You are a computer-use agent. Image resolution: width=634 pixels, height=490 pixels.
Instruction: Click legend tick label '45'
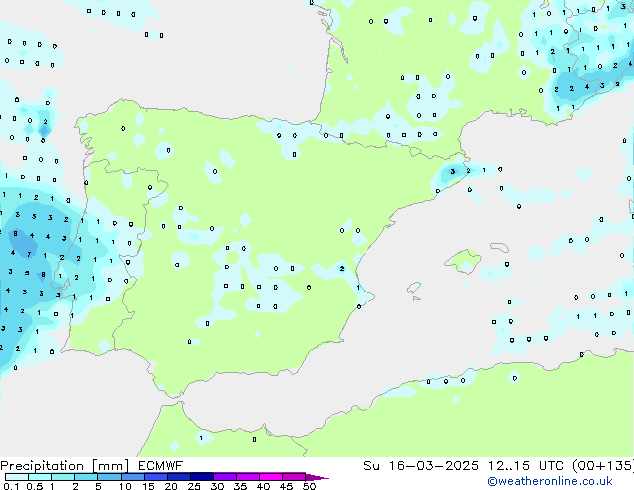tap(286, 486)
